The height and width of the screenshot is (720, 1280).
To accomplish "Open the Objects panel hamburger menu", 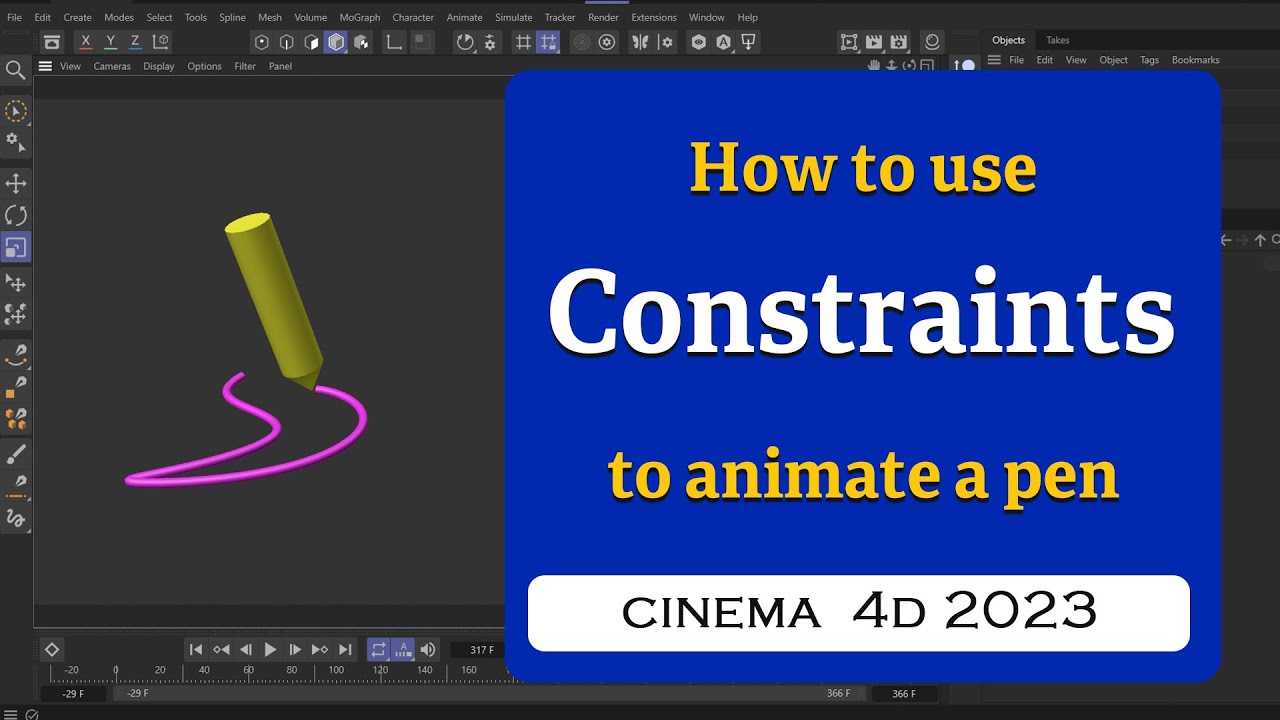I will [994, 60].
